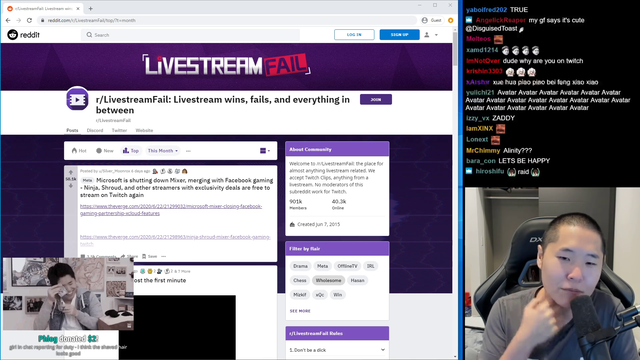
Task: Sort posts by New
Action: point(104,151)
